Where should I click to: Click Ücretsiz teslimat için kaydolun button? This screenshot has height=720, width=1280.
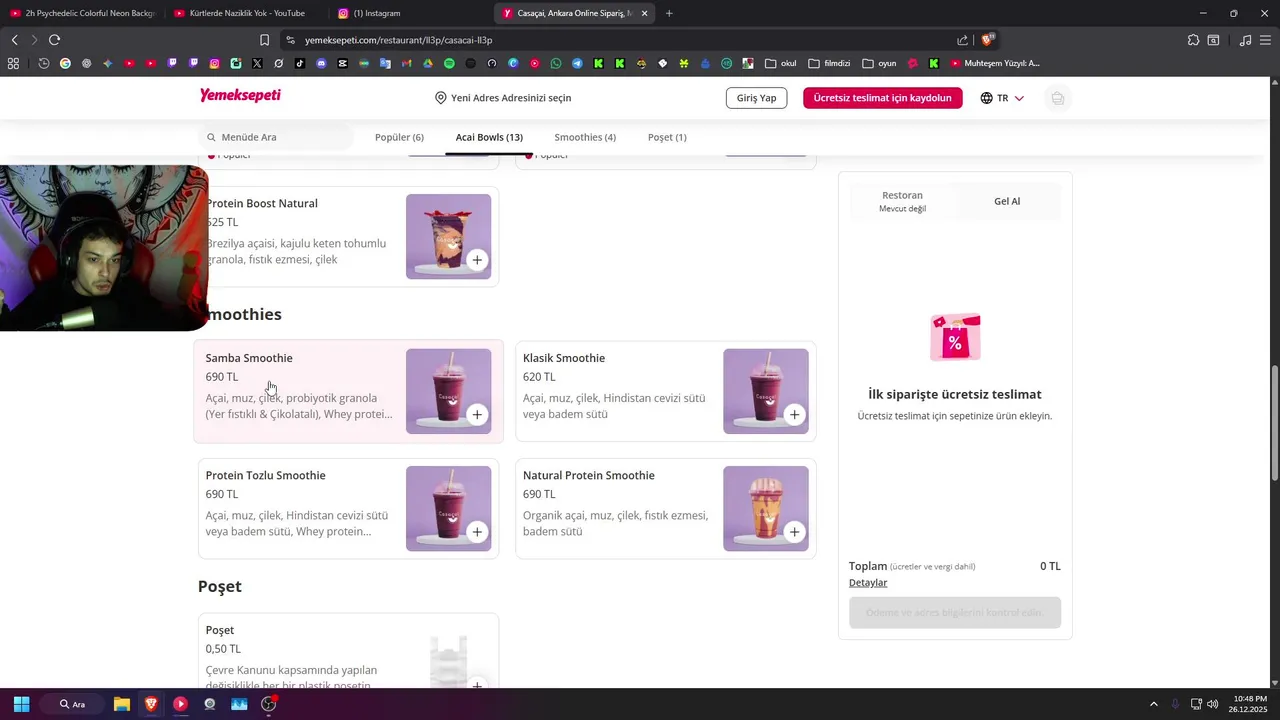point(882,98)
